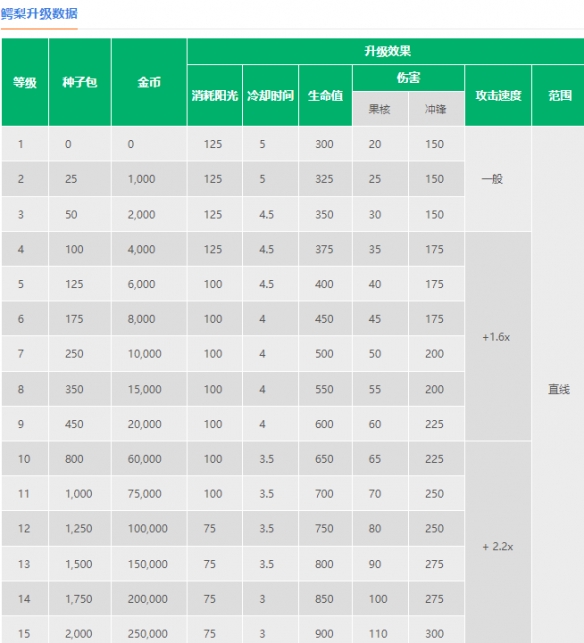The image size is (584, 643).
Task: Click the 4,000 gold cell
Action: tap(149, 249)
